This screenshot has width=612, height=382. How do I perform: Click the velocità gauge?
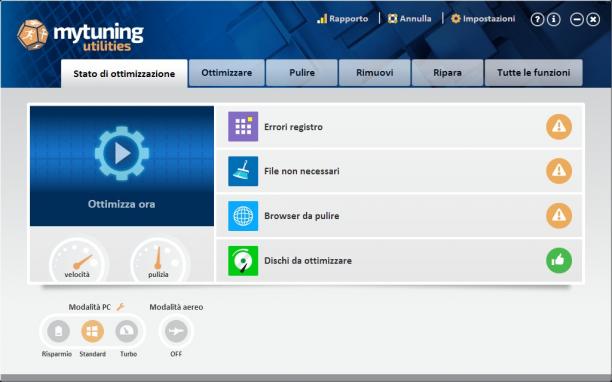(x=78, y=260)
